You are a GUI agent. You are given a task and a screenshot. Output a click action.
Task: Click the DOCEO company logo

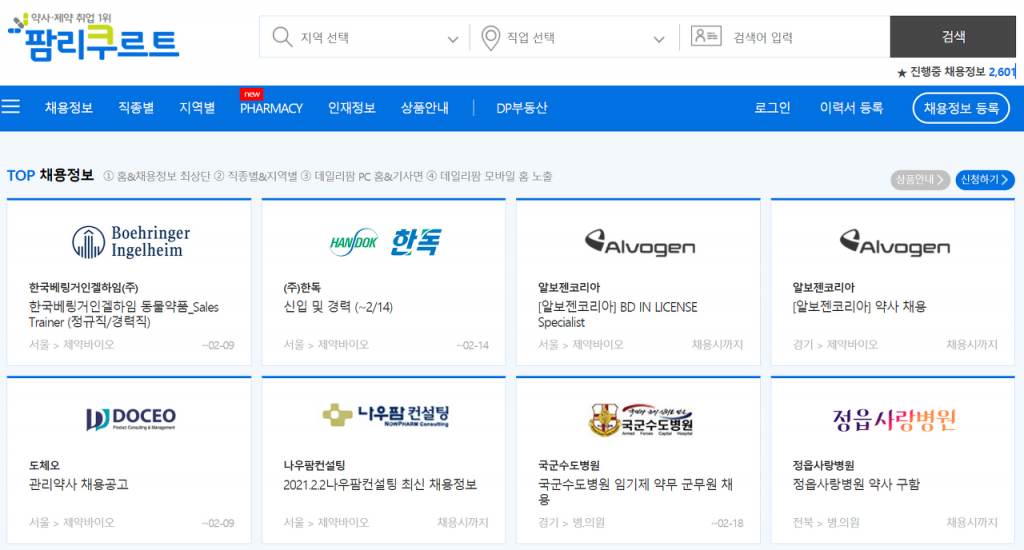pos(131,419)
